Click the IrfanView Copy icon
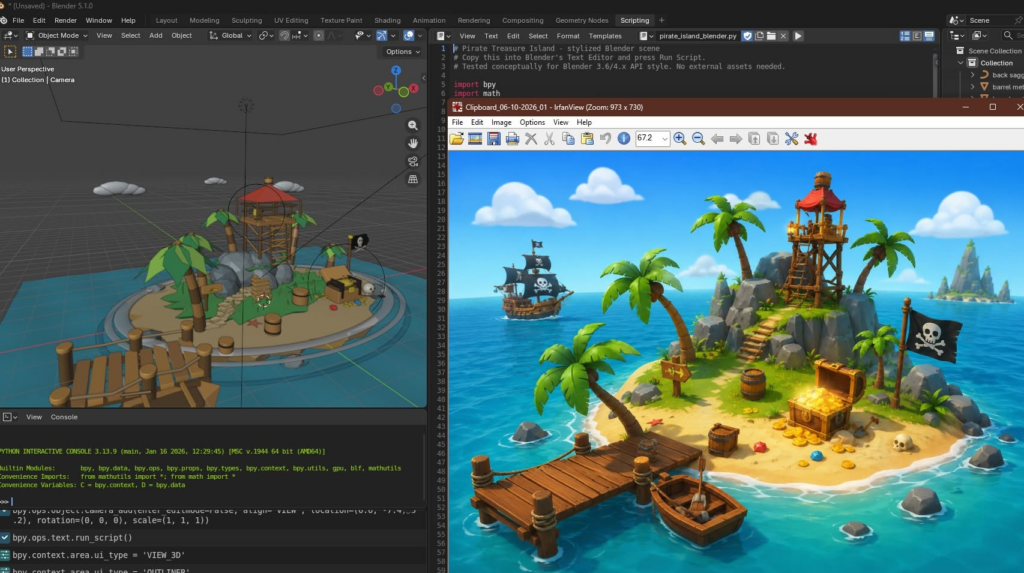This screenshot has width=1024, height=573. pos(568,139)
